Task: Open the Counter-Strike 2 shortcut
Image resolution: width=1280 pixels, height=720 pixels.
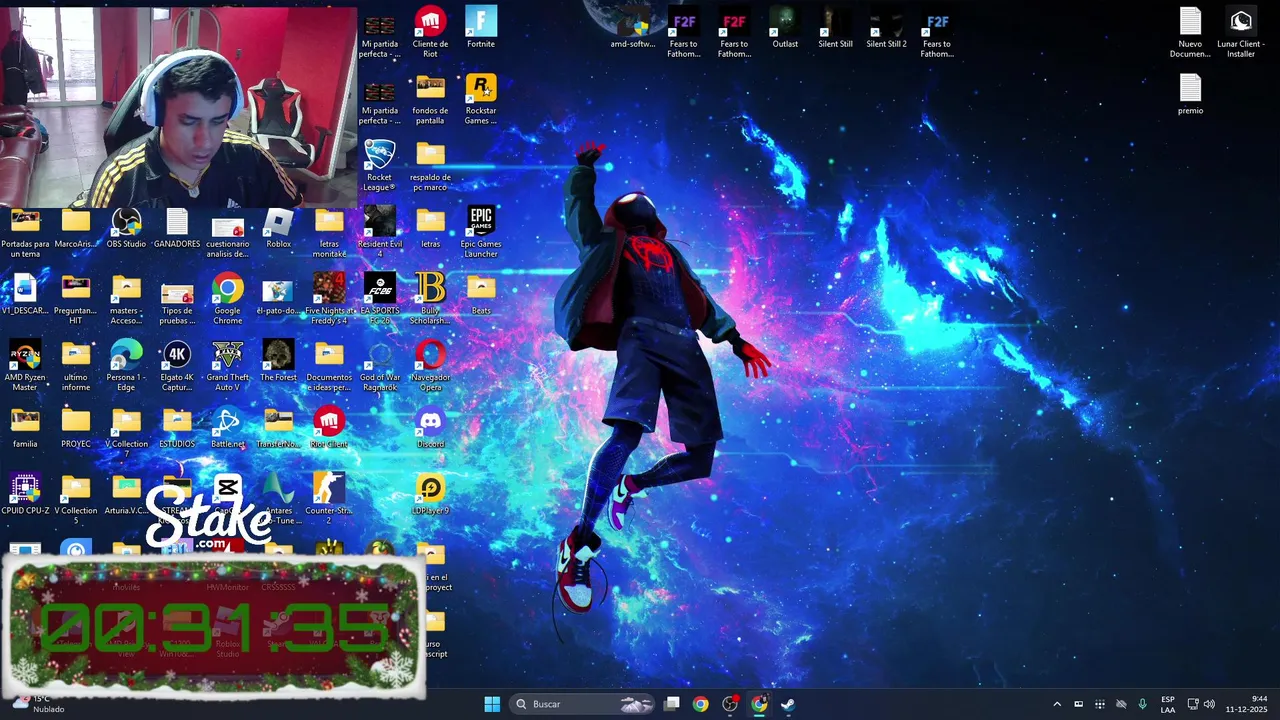Action: [329, 499]
